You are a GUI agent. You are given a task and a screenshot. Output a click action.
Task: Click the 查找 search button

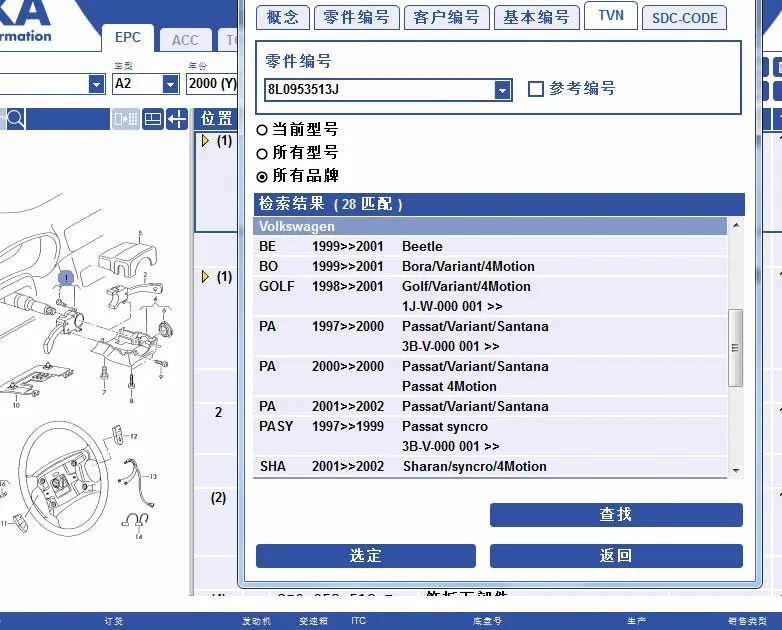click(616, 515)
